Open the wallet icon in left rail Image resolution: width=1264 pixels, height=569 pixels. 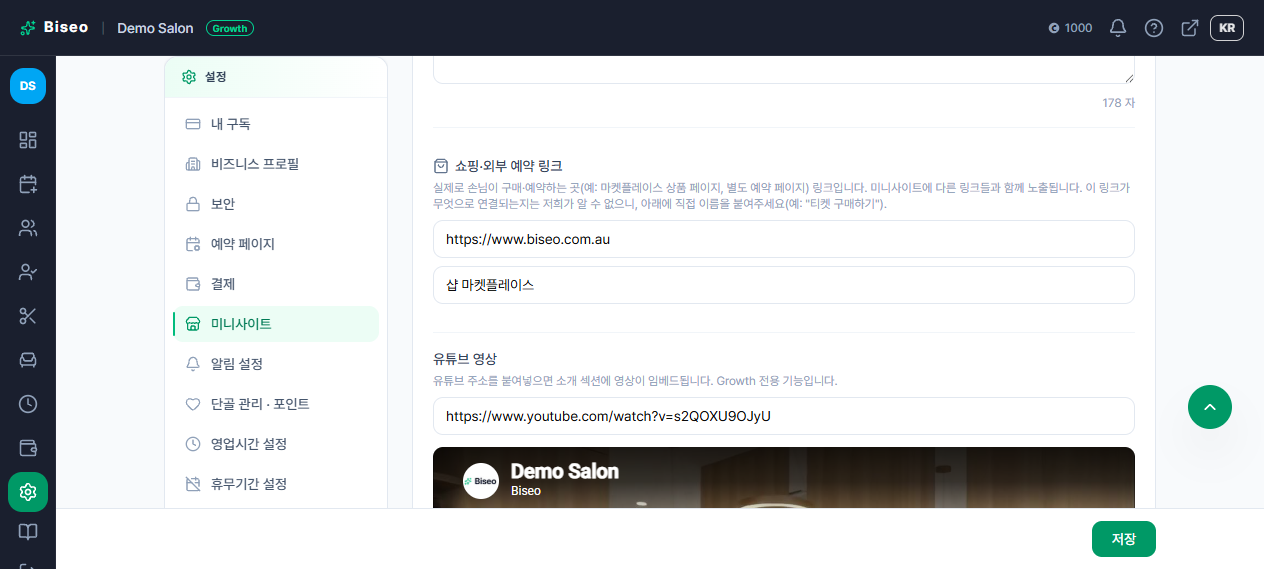tap(28, 448)
